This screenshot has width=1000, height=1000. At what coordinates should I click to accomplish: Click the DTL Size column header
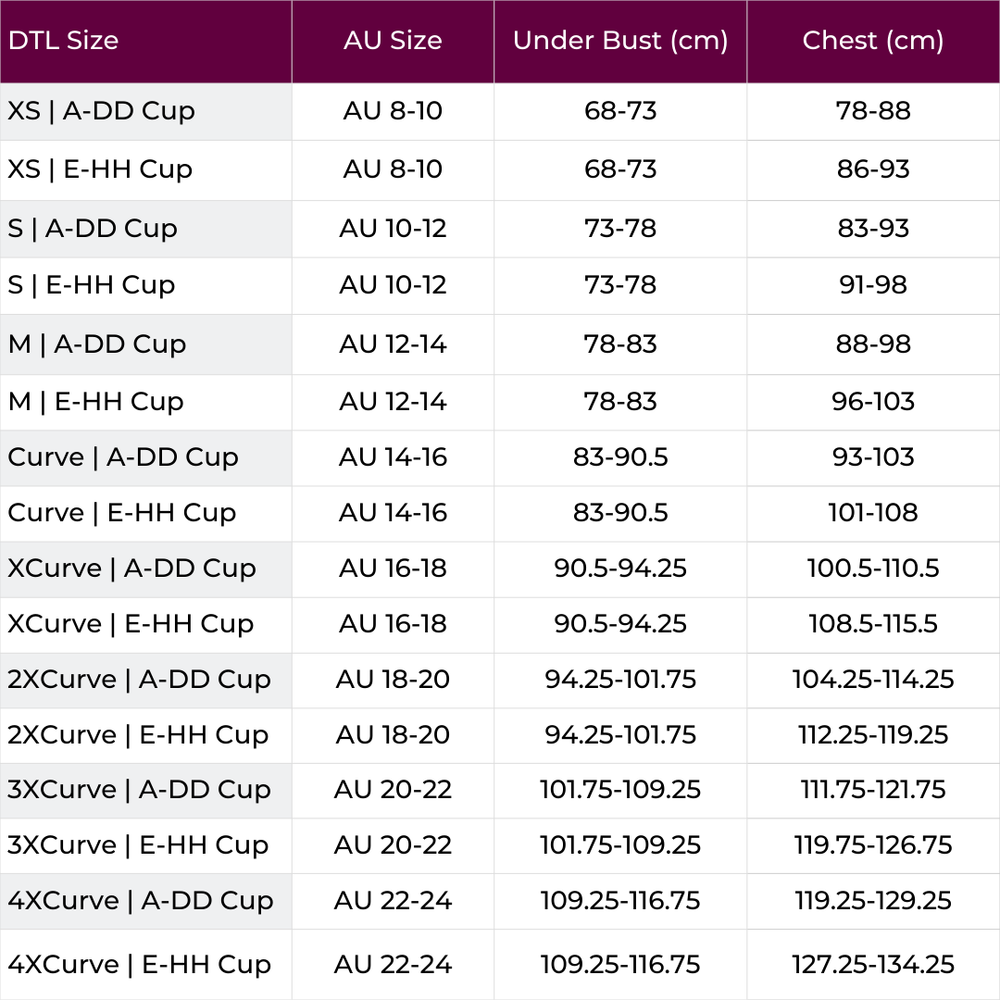[x=63, y=40]
